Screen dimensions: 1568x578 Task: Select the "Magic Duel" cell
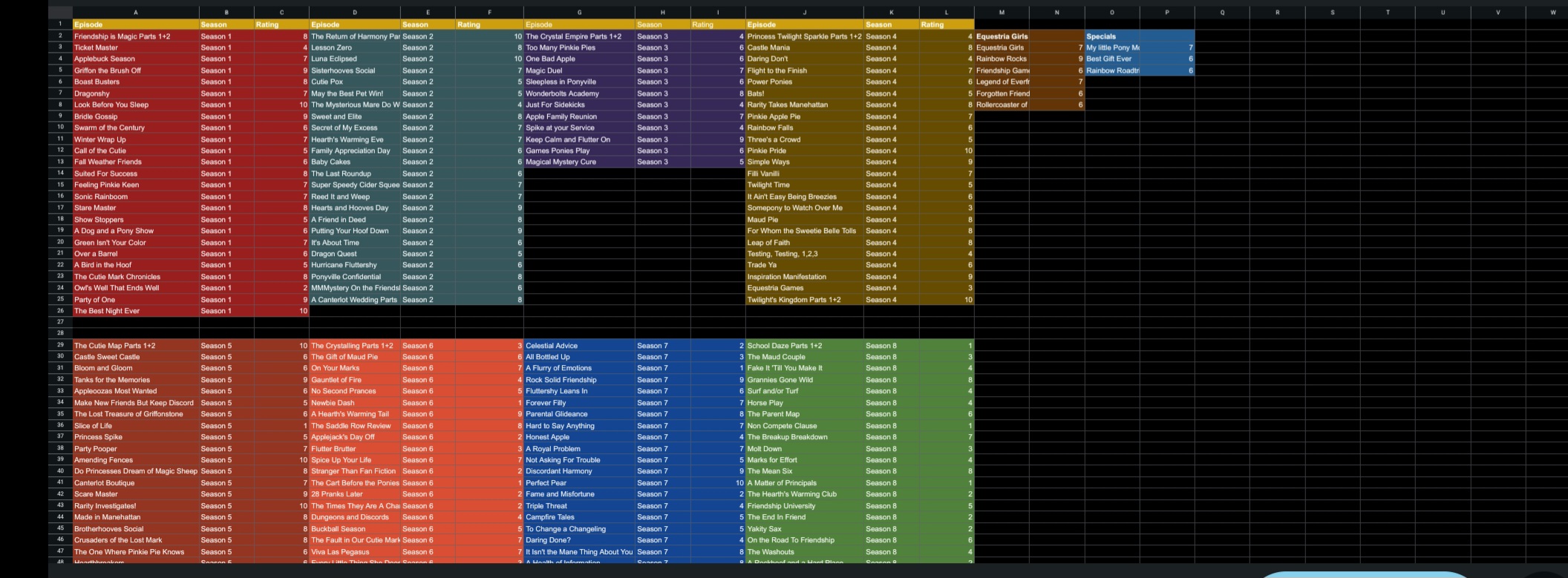point(579,70)
